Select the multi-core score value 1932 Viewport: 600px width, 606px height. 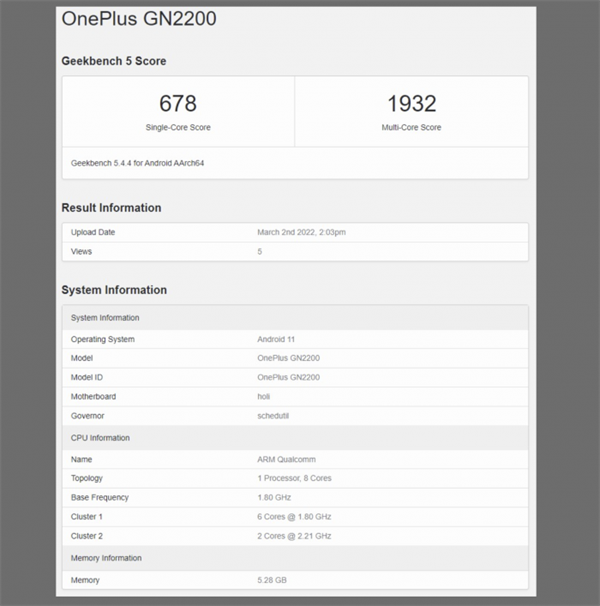[x=412, y=103]
